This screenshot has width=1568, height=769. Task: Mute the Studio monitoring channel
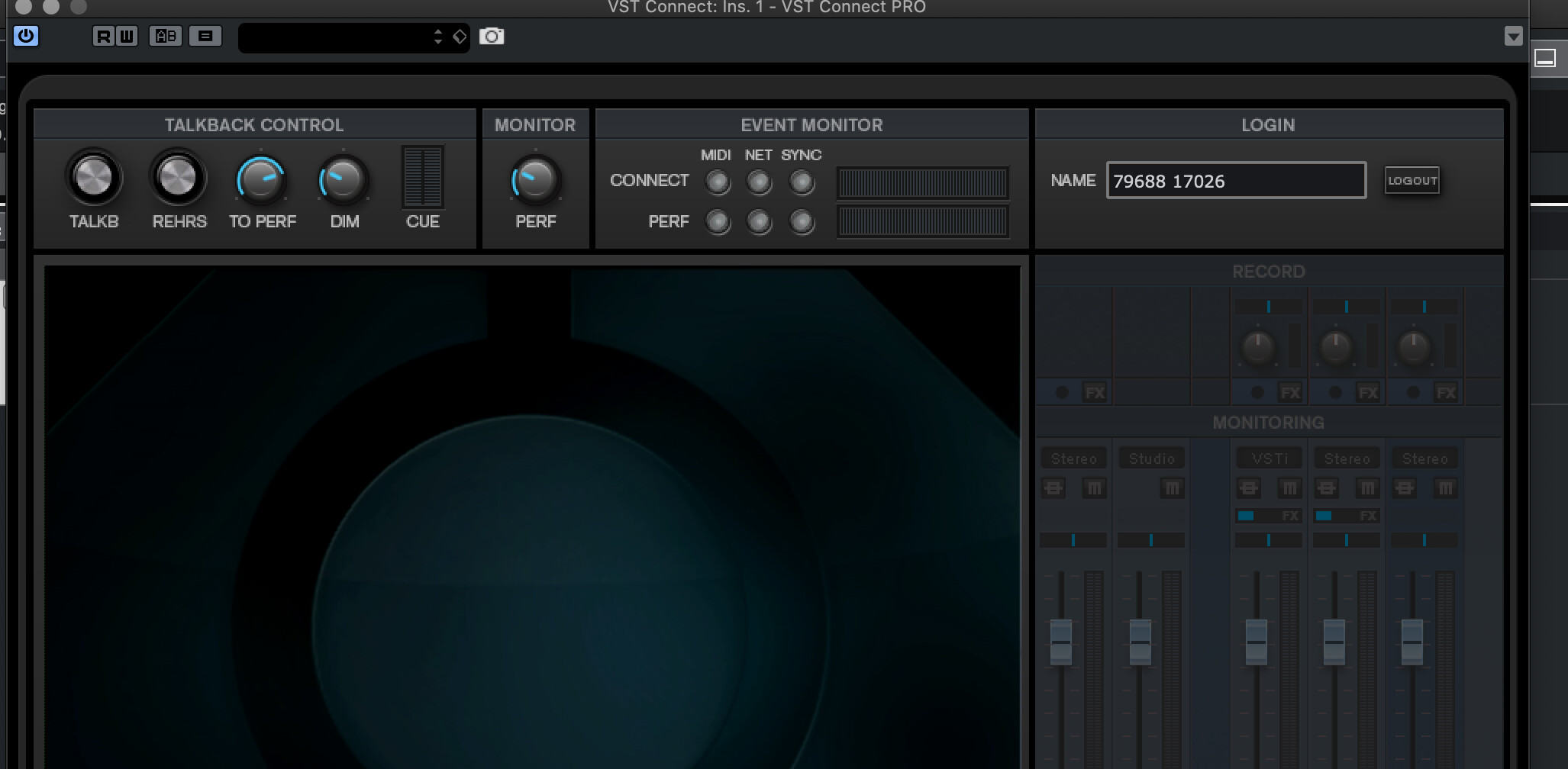pyautogui.click(x=1172, y=487)
